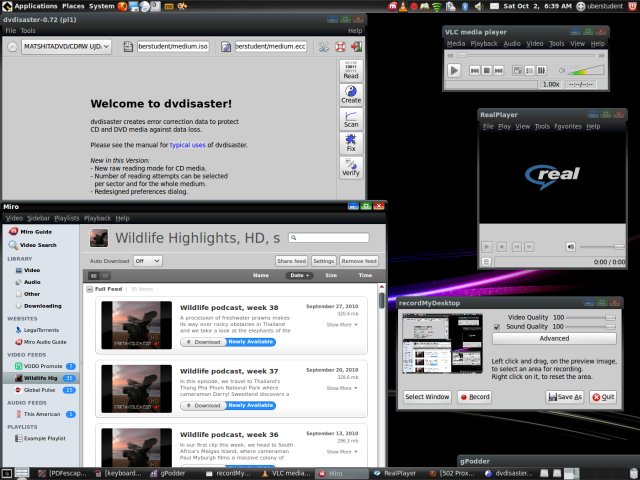
Task: Start a media Scan in dvdisaster
Action: point(351,119)
